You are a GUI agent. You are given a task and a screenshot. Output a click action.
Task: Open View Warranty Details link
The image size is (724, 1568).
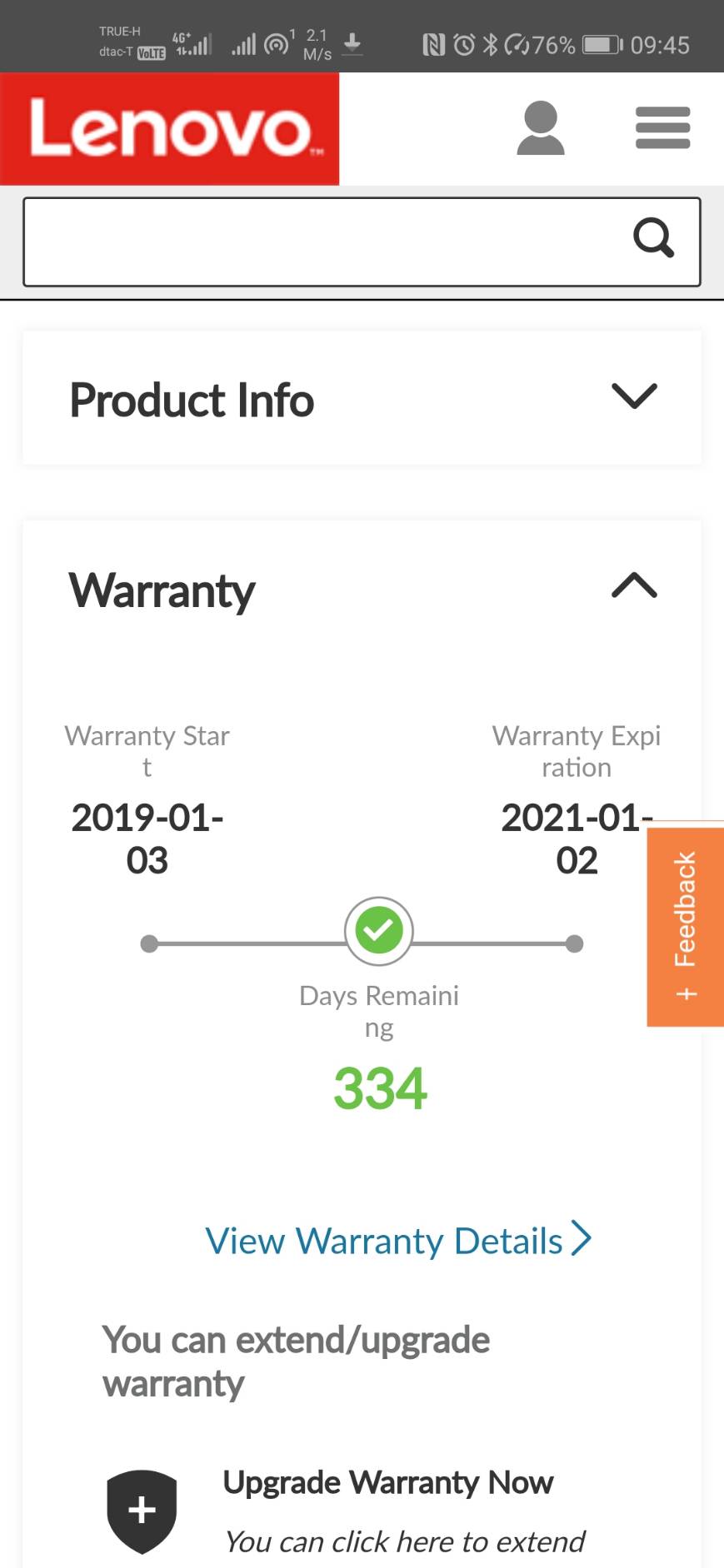[x=398, y=1240]
